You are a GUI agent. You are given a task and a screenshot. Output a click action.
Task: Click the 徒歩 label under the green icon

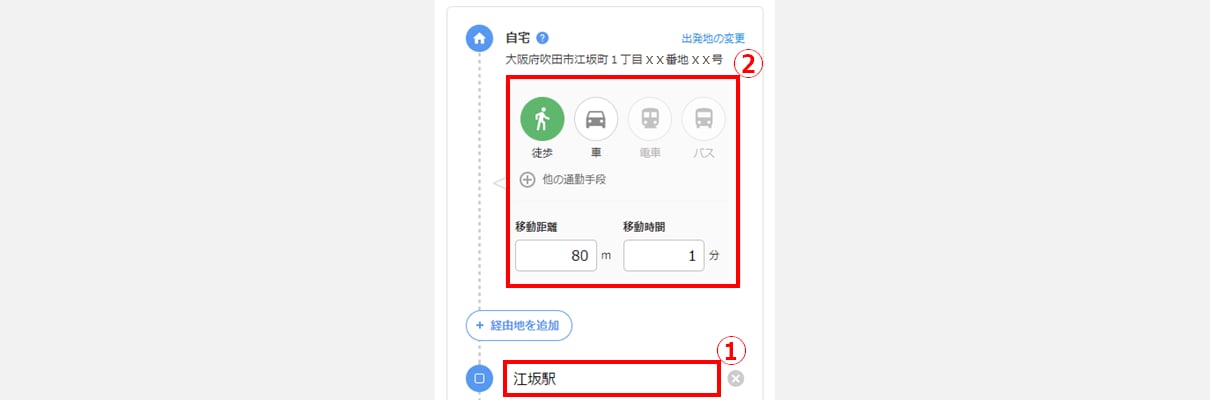(x=542, y=154)
